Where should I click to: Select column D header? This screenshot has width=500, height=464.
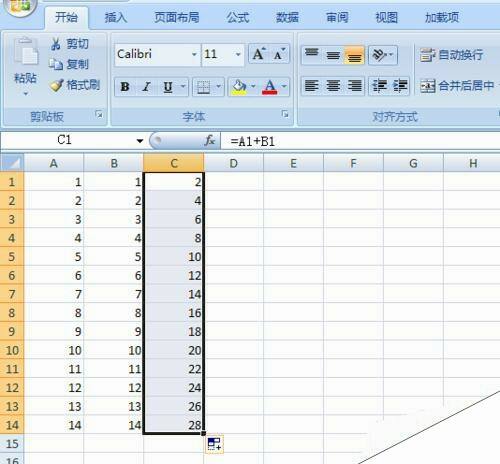point(234,163)
